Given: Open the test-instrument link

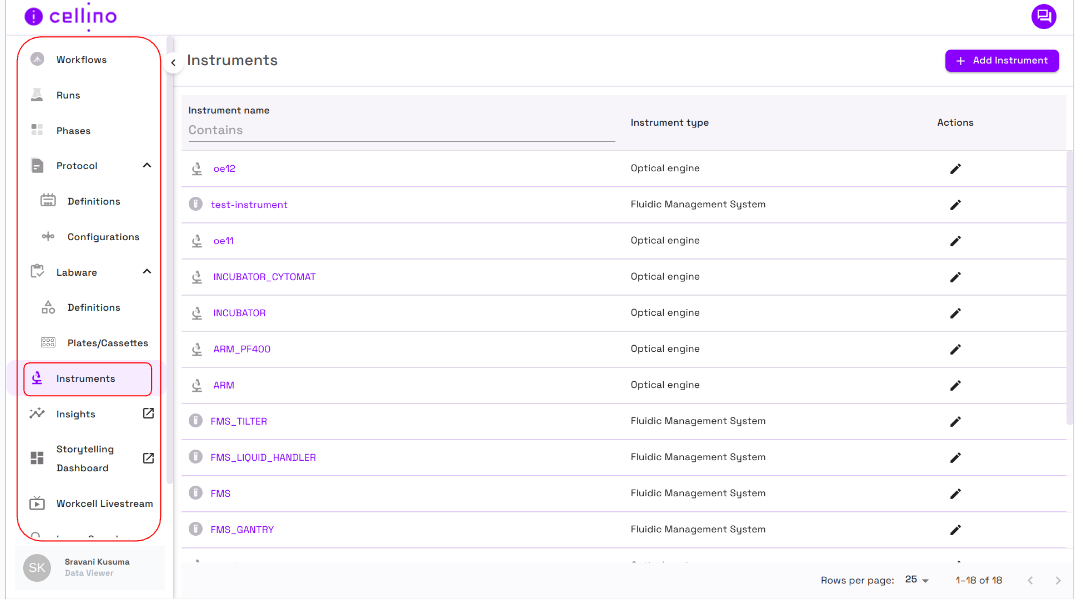Looking at the screenshot, I should 249,205.
